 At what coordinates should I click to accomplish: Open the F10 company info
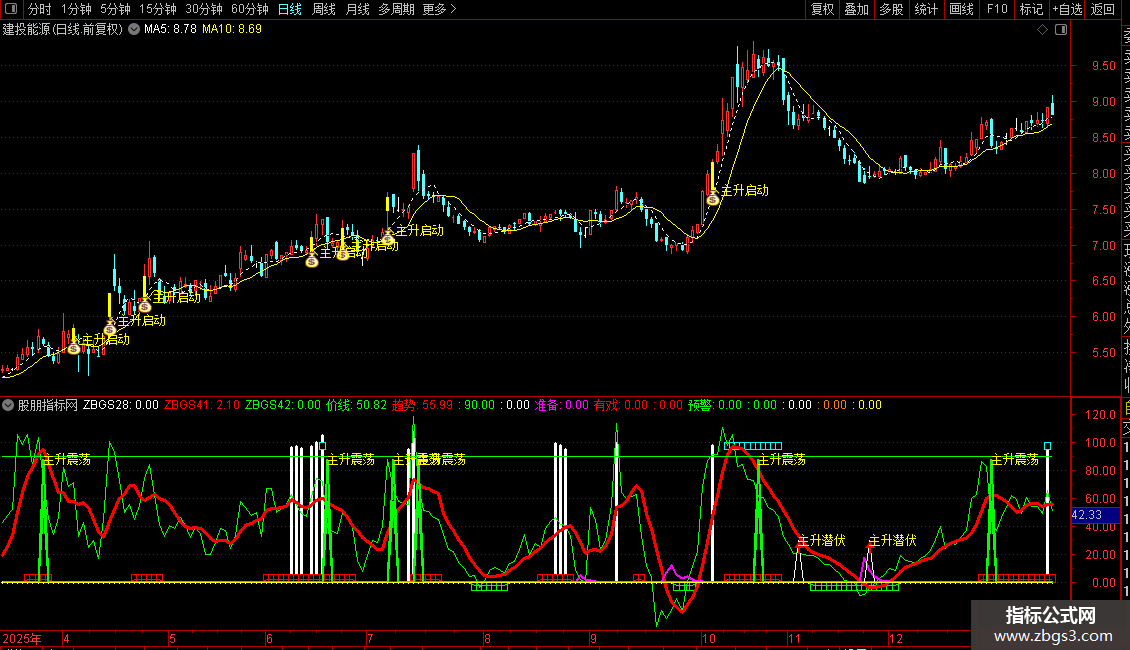[x=997, y=9]
